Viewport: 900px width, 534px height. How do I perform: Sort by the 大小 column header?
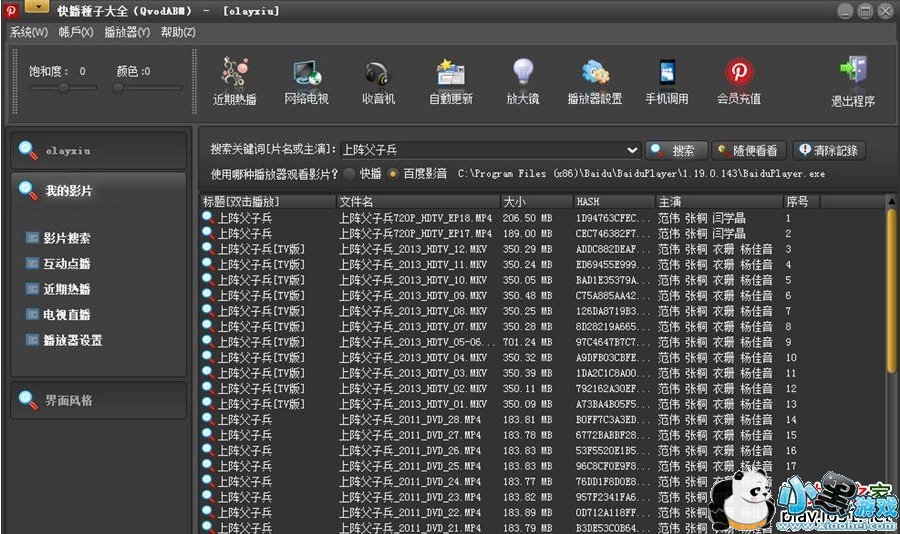pos(537,202)
